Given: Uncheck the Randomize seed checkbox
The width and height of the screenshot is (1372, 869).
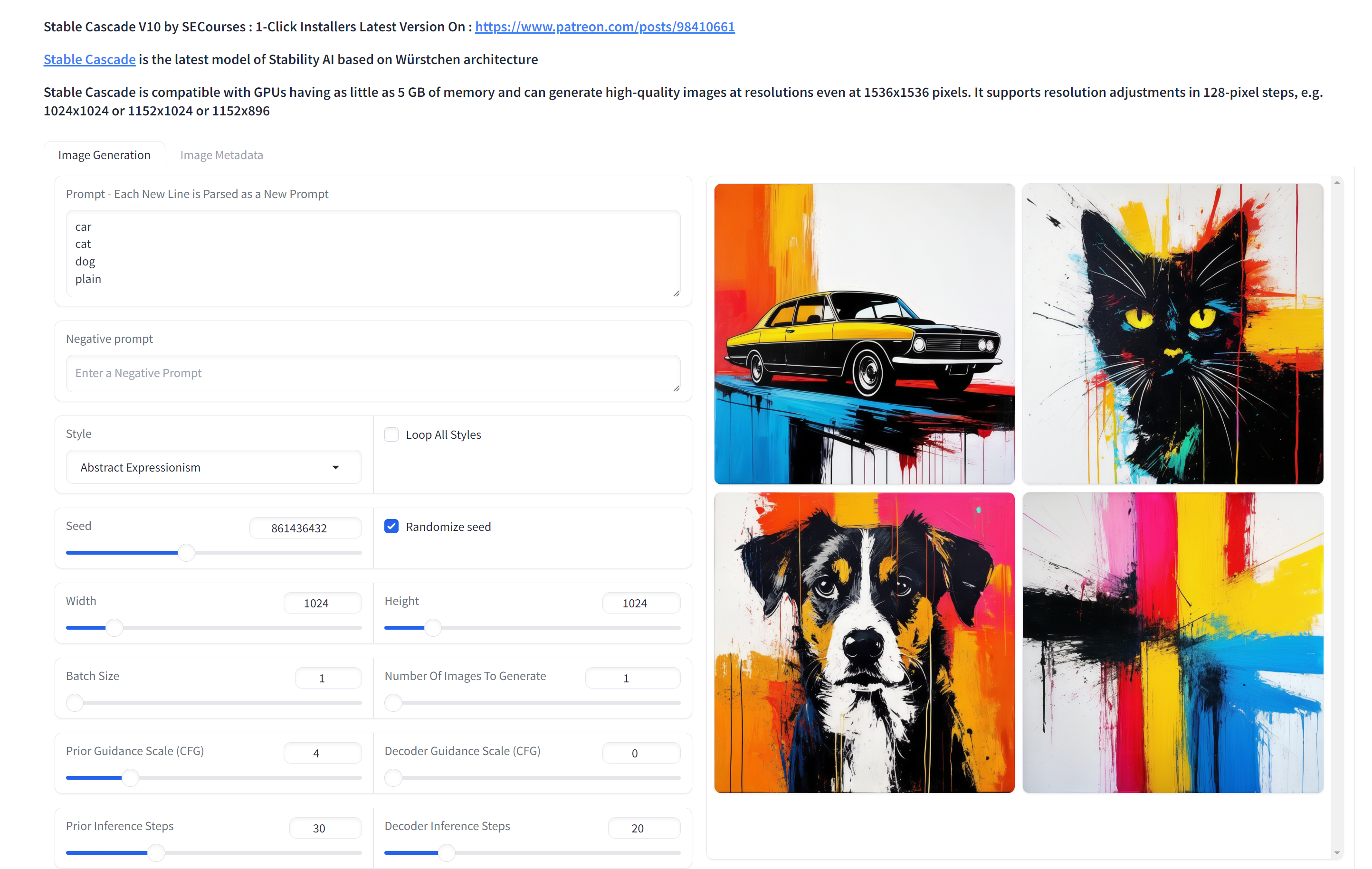Looking at the screenshot, I should click(391, 526).
